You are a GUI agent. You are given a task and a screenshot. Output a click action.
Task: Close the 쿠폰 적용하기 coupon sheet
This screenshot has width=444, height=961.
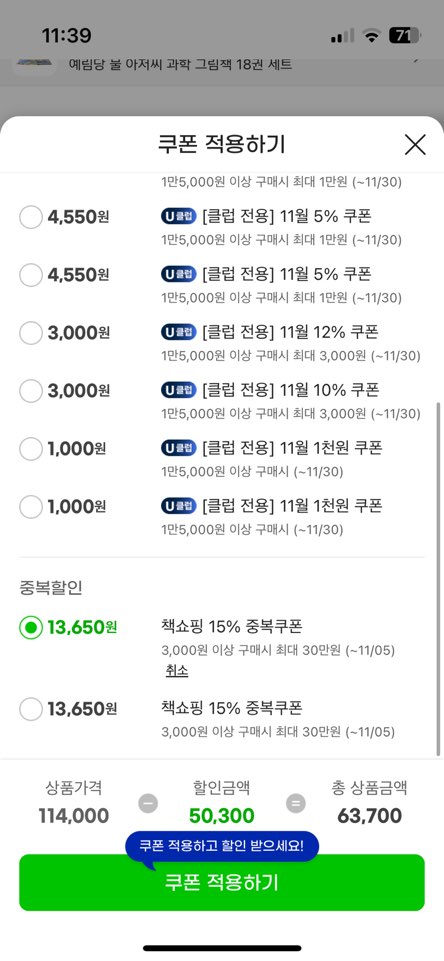coord(415,145)
